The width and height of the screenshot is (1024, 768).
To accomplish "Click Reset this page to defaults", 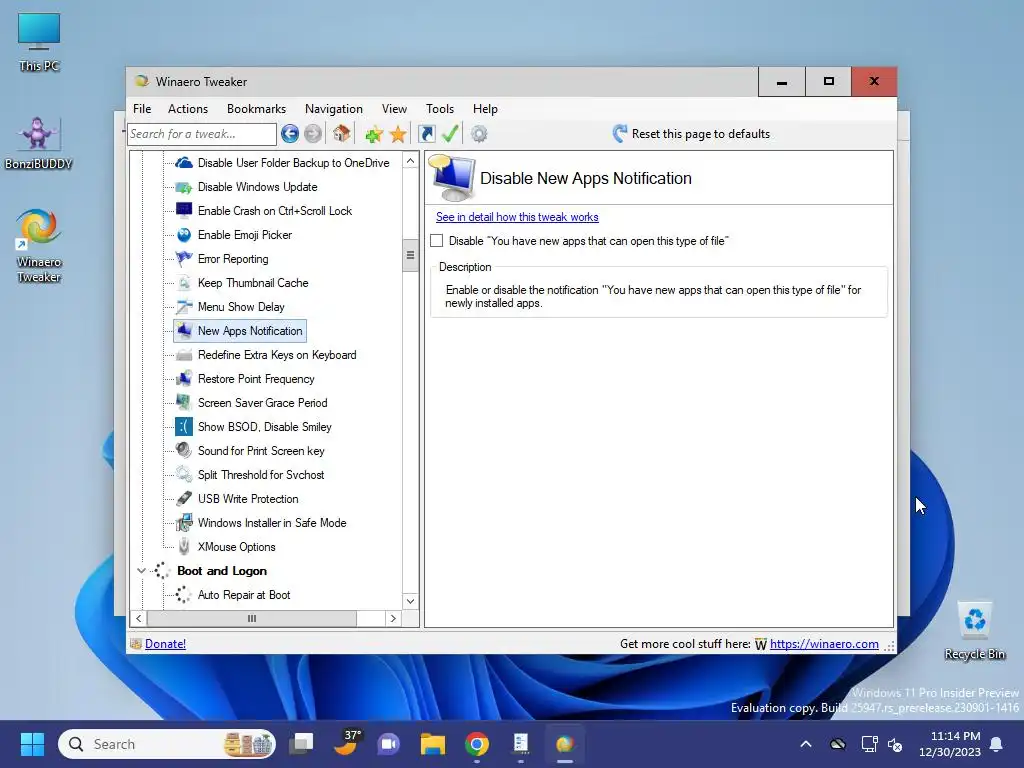I will tap(691, 134).
